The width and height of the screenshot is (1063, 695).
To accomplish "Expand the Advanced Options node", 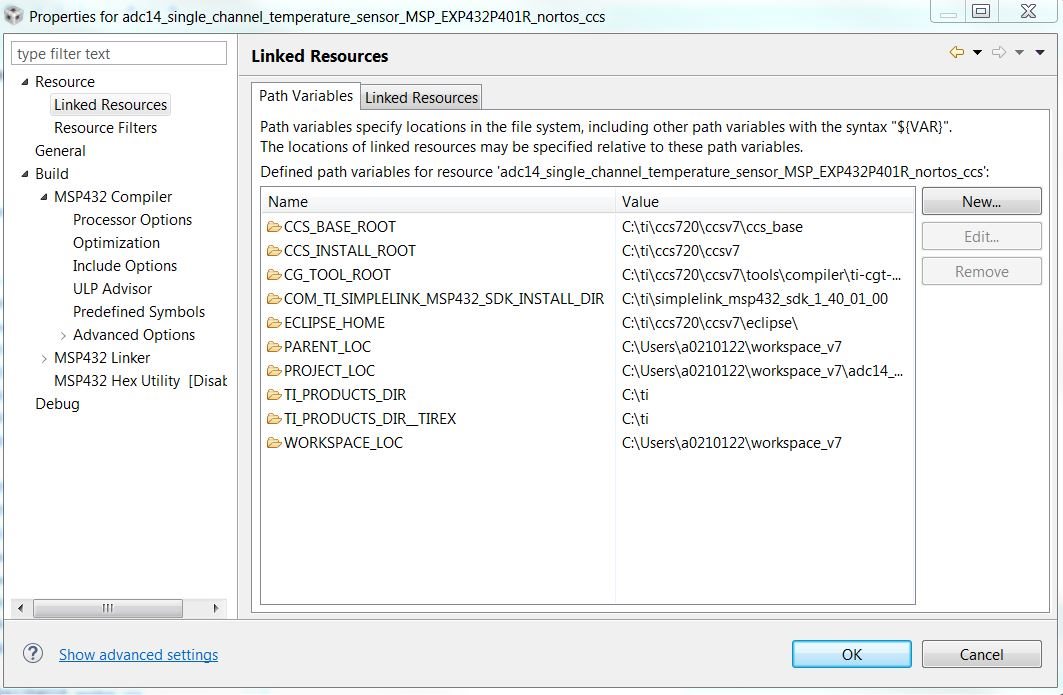I will pyautogui.click(x=63, y=335).
